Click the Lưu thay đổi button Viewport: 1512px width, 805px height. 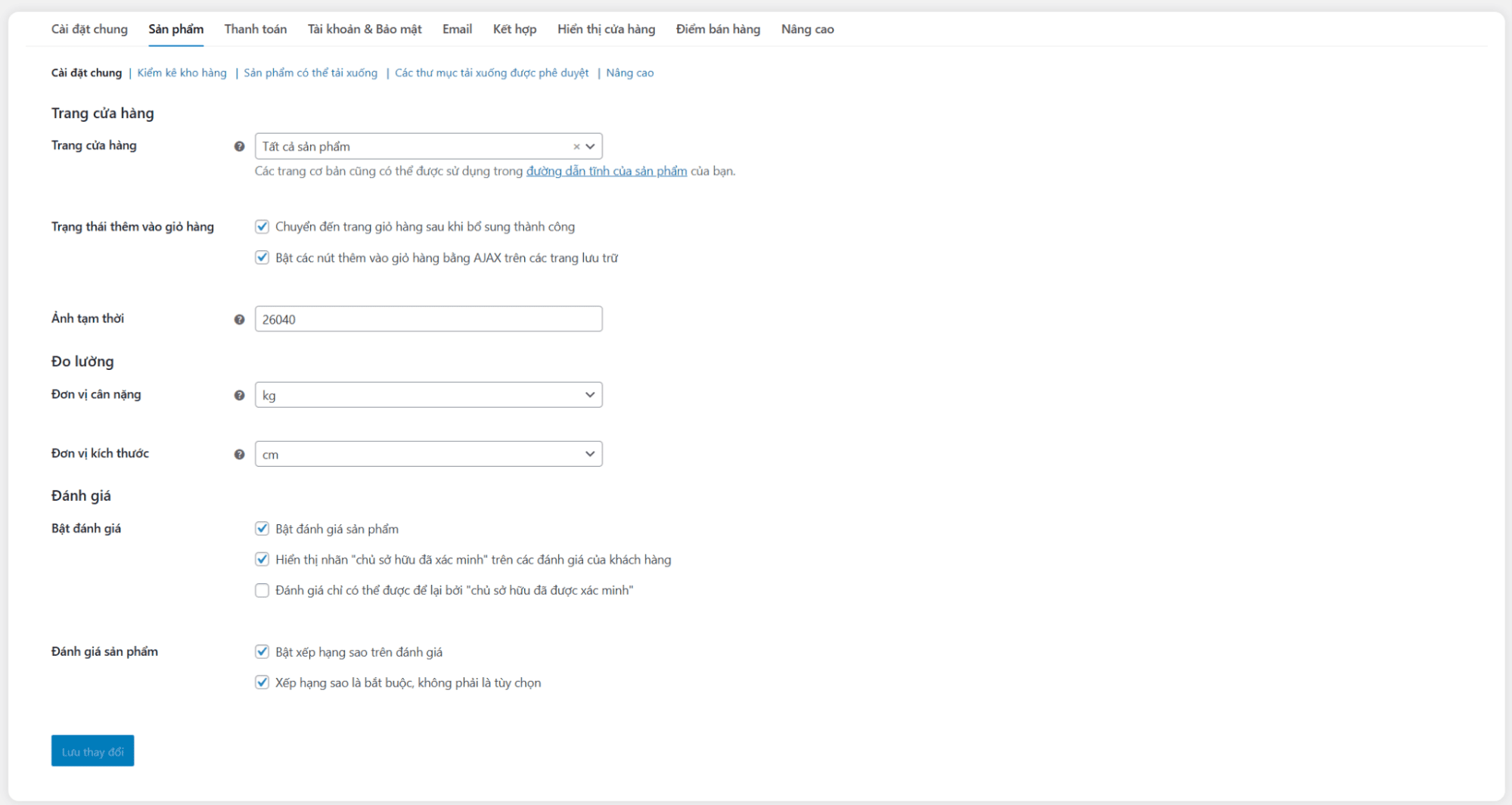(92, 751)
